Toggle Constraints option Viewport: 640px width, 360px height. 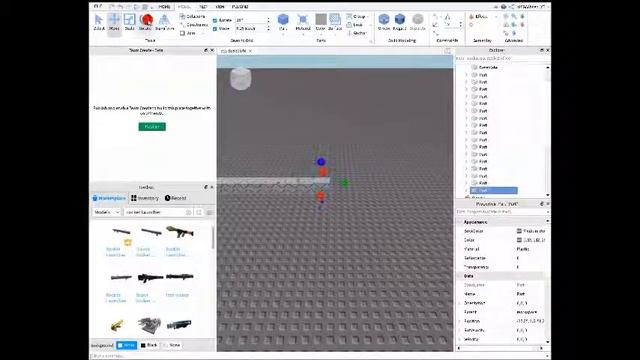click(194, 25)
